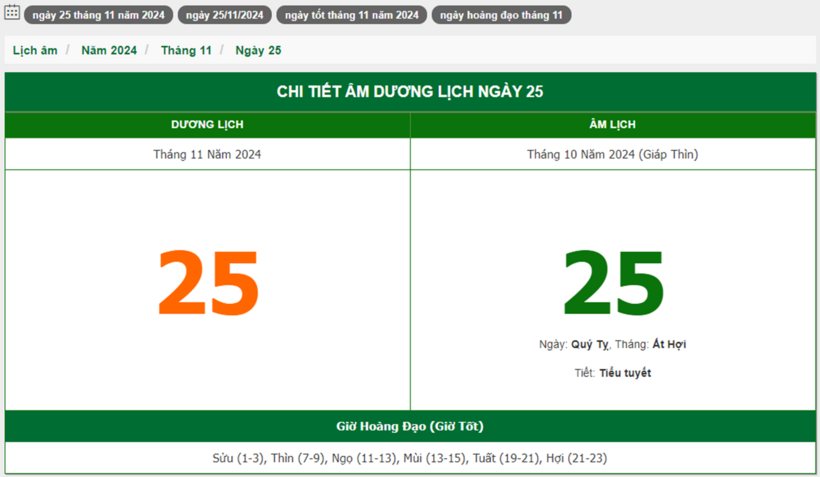Click the 'ngày hoàng đạo tháng 11' tag
This screenshot has height=477, width=820.
pos(501,15)
